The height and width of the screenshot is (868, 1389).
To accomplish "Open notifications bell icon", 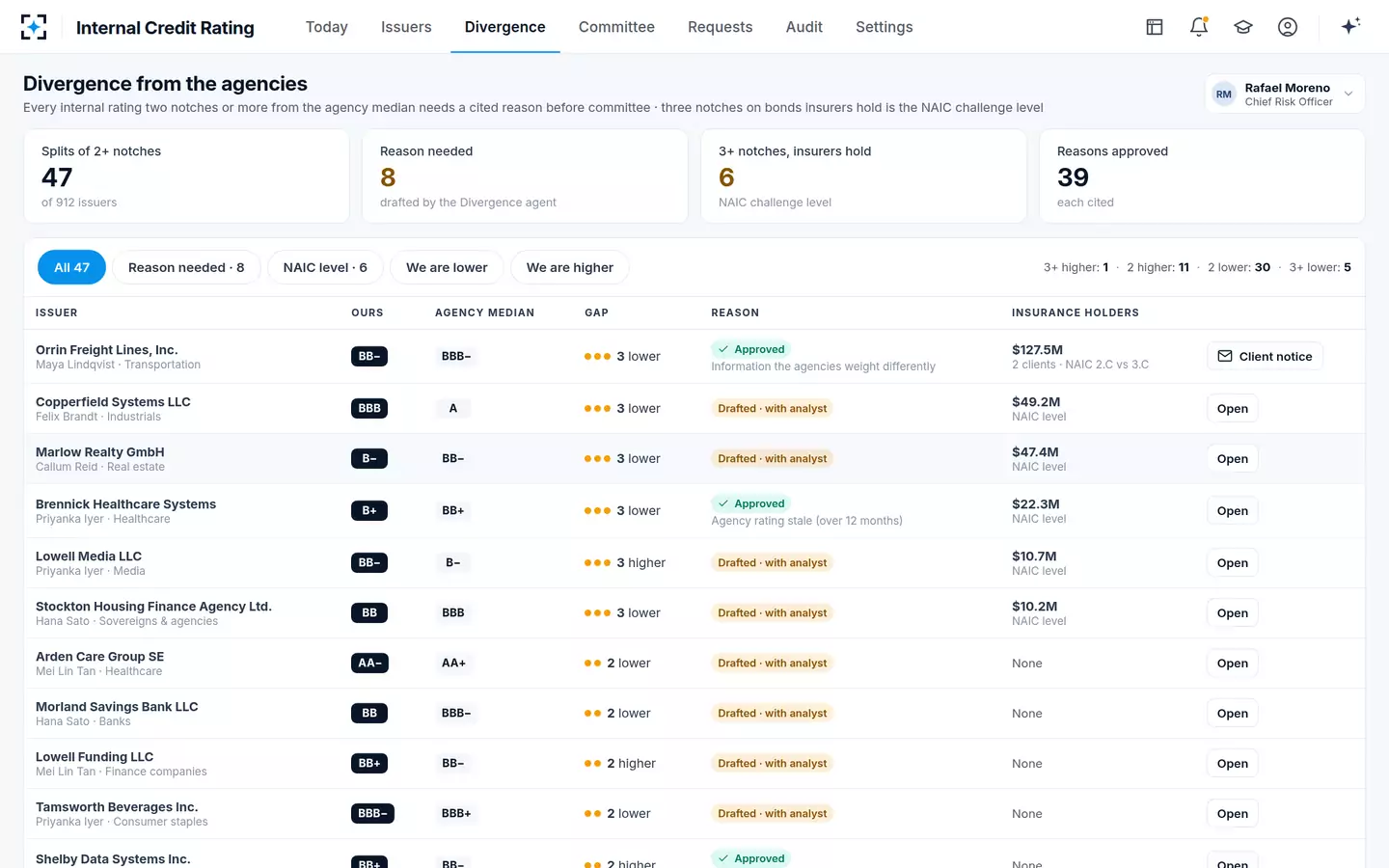I will pyautogui.click(x=1199, y=27).
